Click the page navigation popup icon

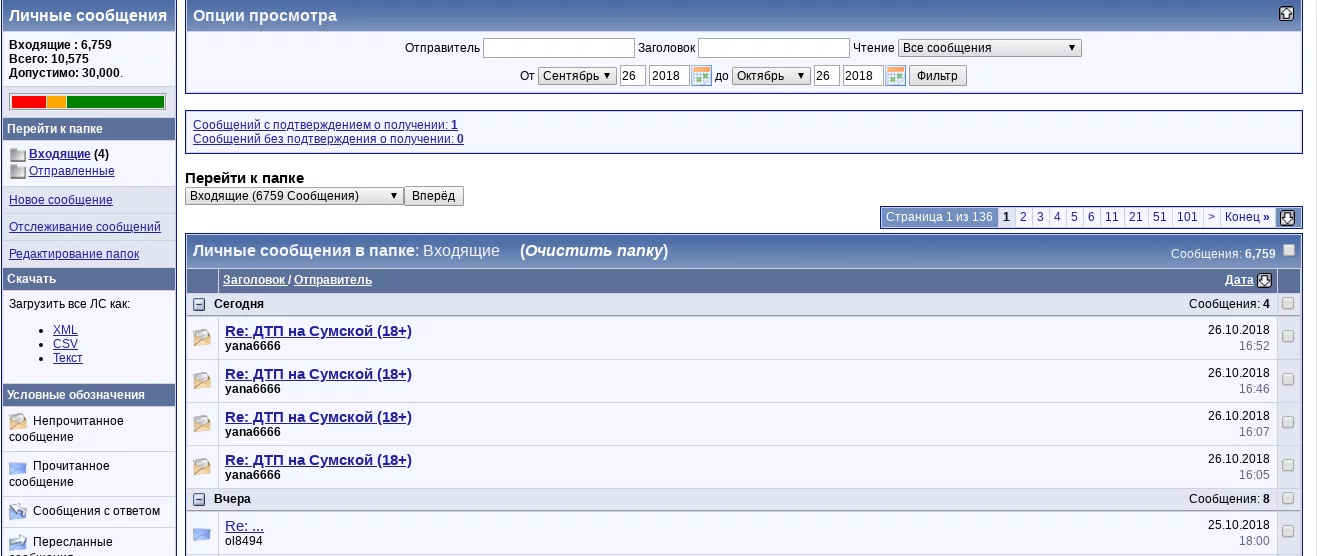pos(1287,217)
